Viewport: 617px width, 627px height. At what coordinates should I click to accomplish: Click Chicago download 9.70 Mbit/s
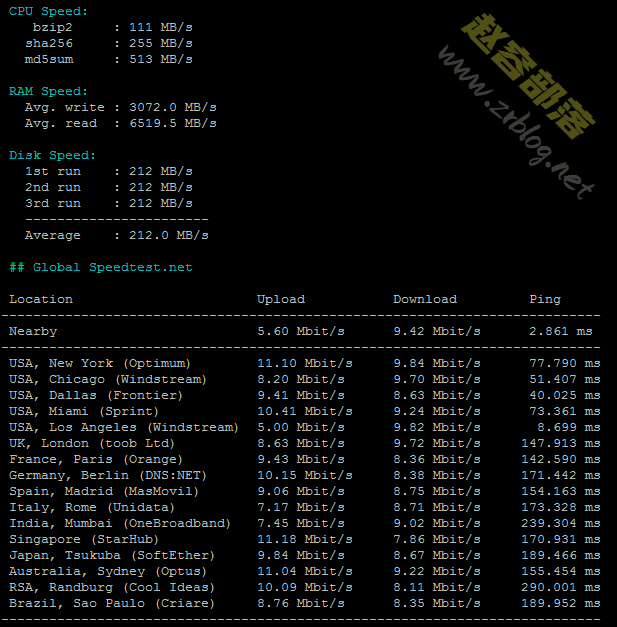tap(437, 379)
